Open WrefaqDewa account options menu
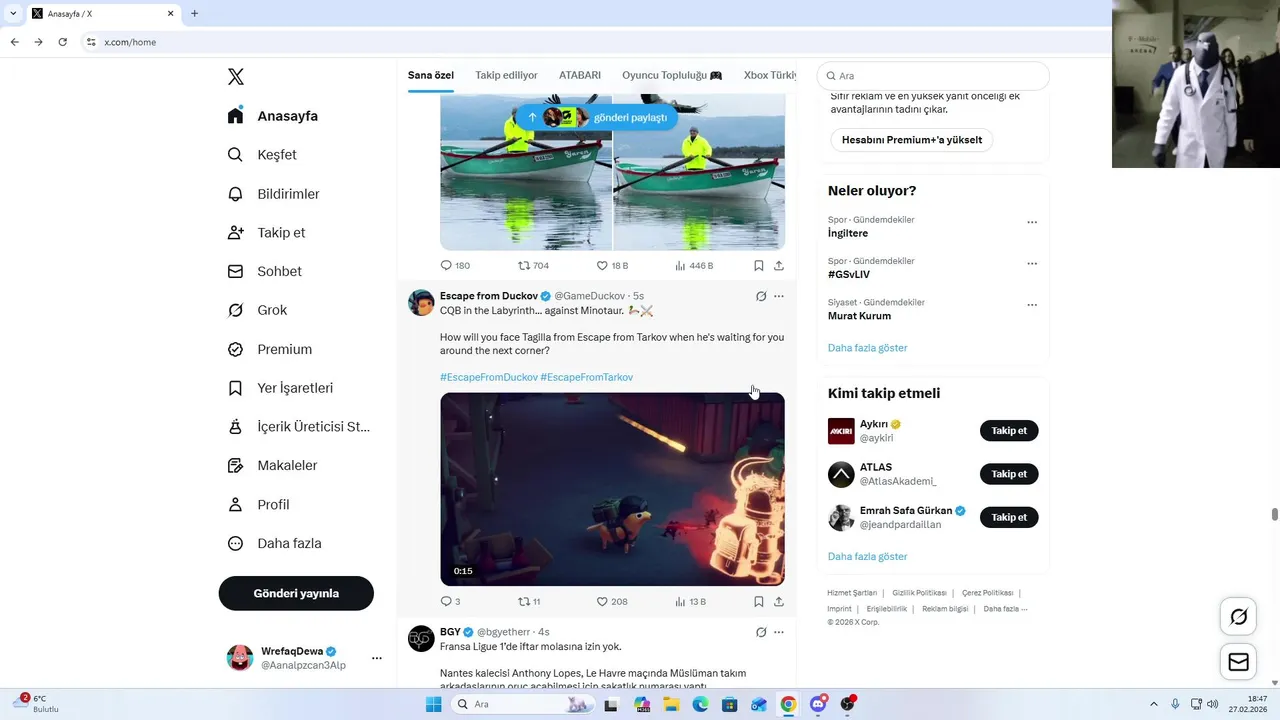The image size is (1280, 720). [377, 658]
